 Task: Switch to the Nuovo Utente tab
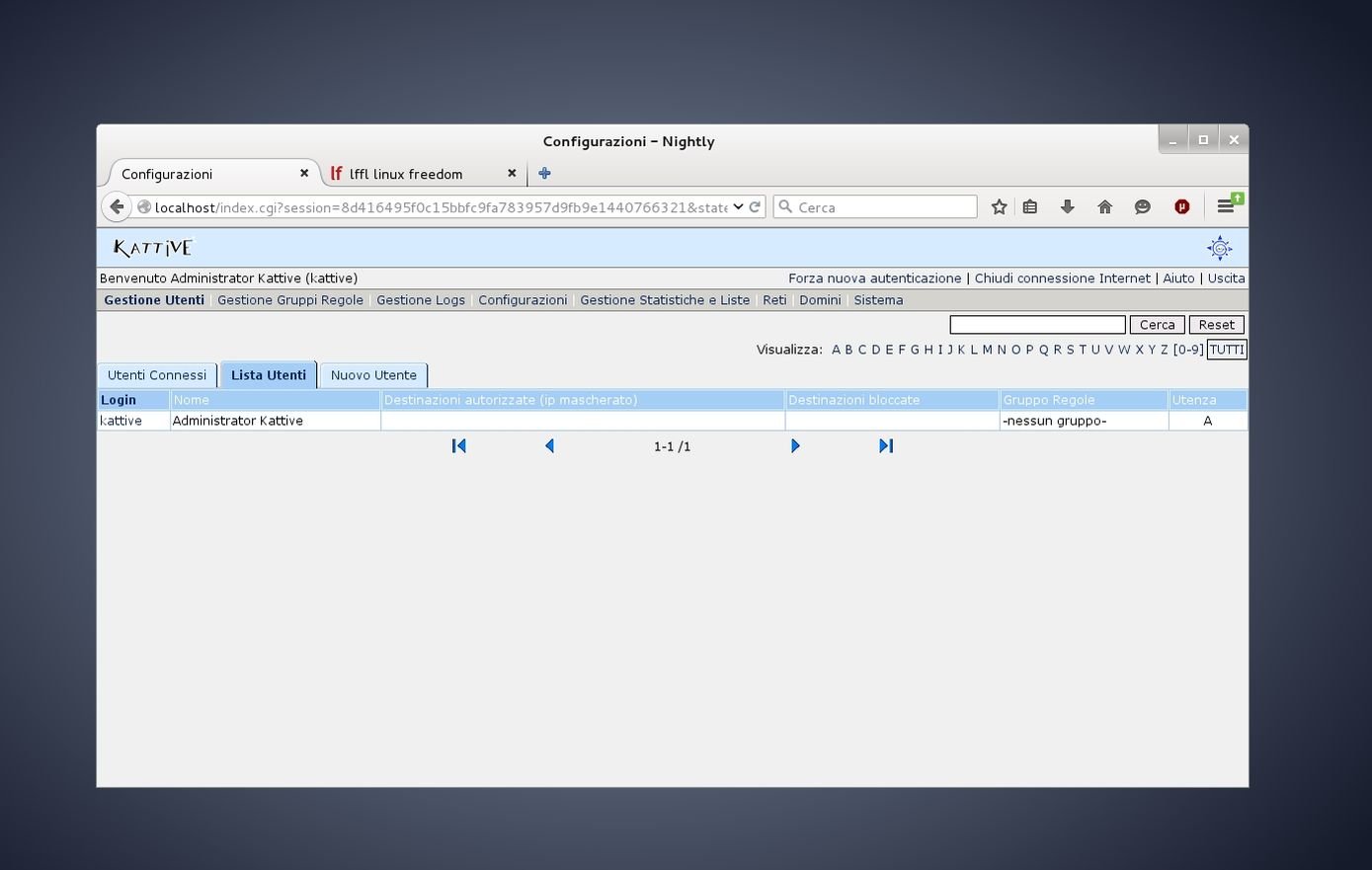[373, 375]
